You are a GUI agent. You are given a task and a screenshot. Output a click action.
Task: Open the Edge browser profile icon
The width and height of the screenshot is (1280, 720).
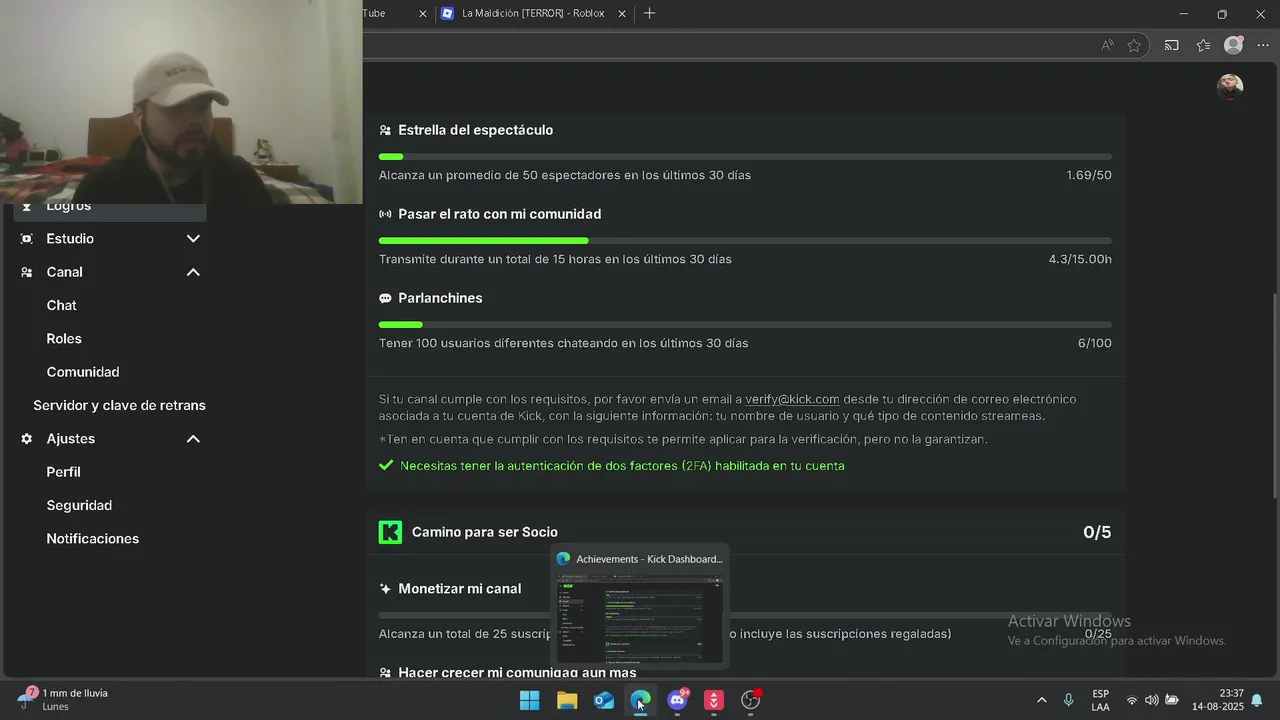coord(1234,45)
